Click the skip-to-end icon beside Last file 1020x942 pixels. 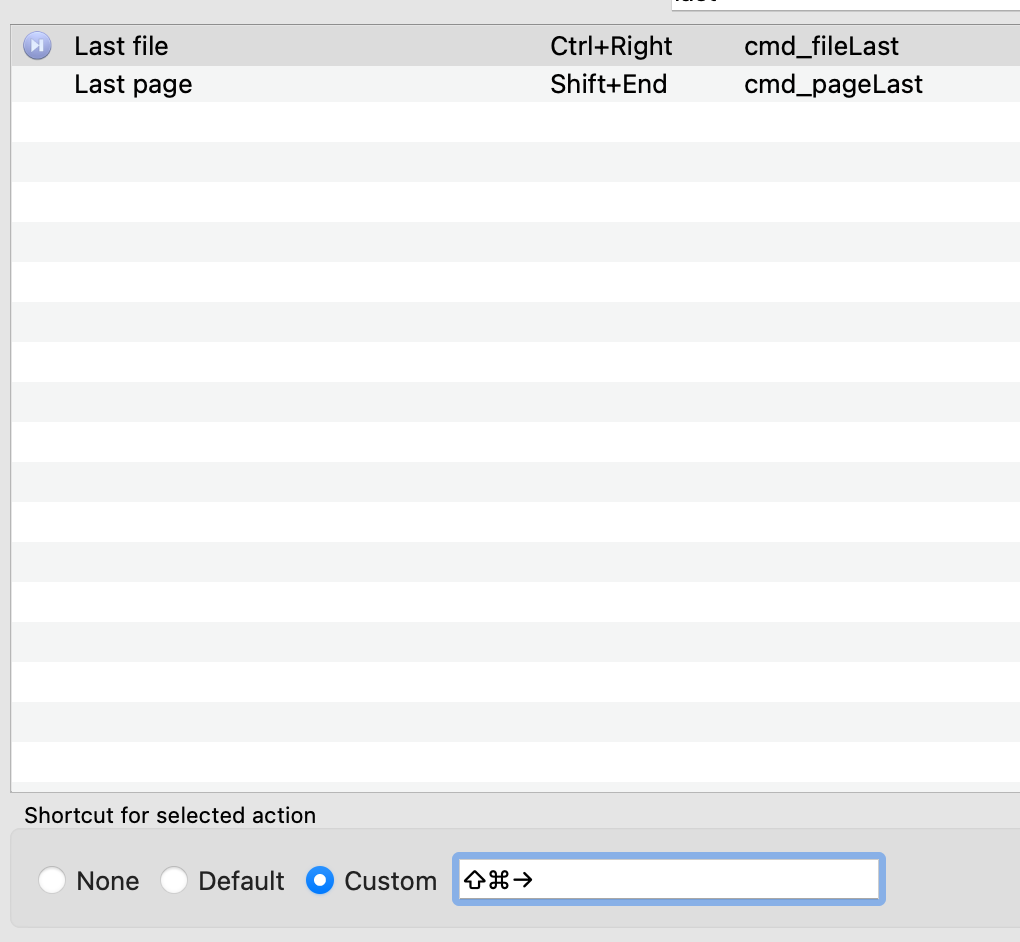click(x=37, y=46)
